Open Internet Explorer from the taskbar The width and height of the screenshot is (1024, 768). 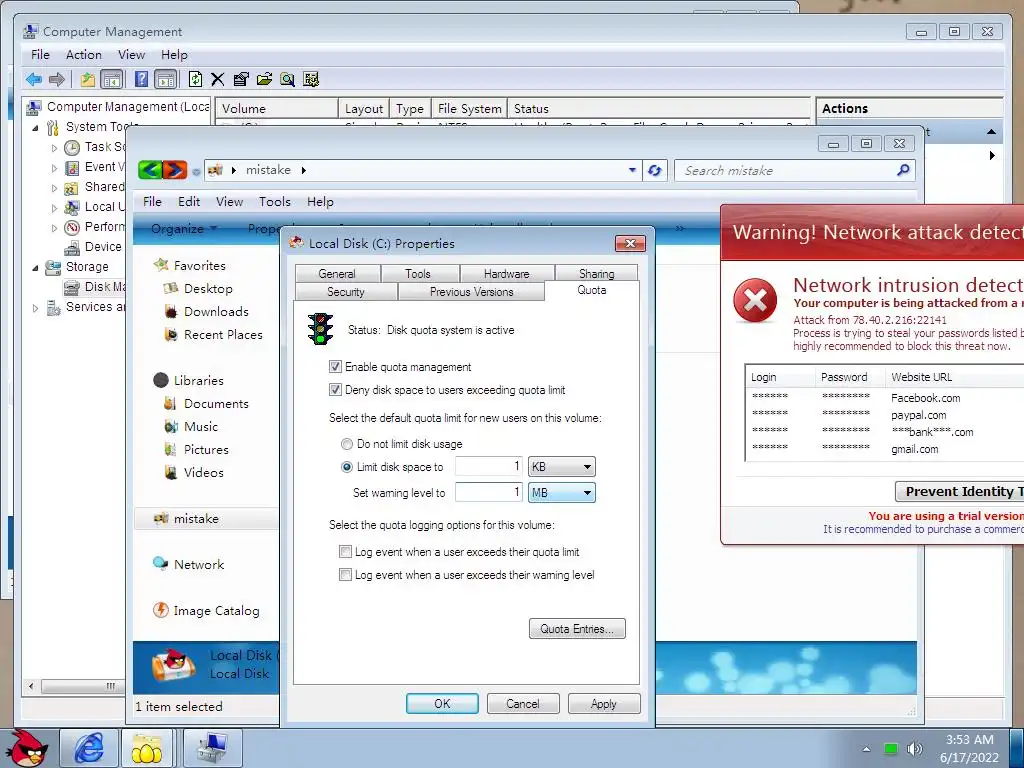point(89,748)
